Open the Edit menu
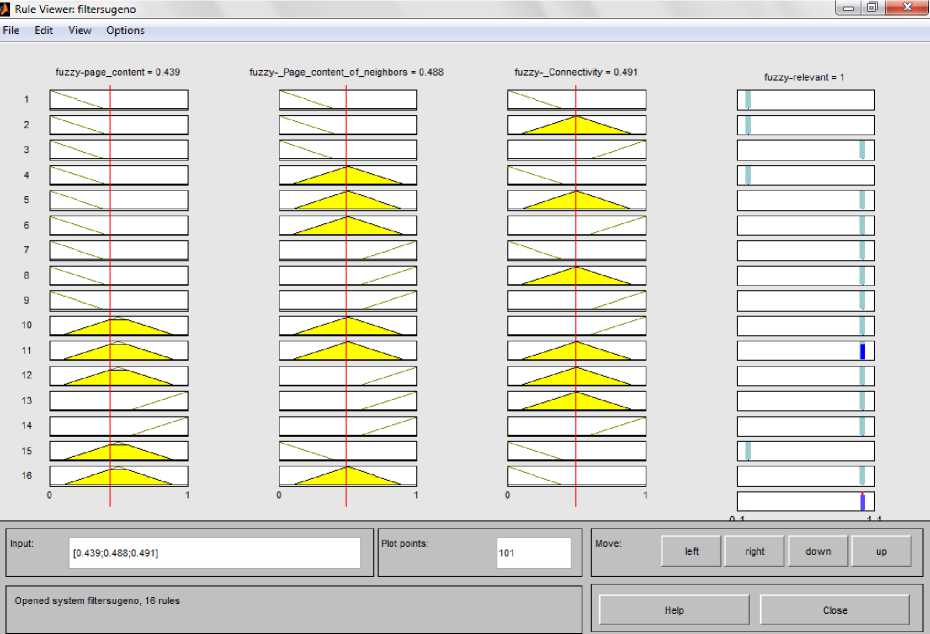Screen dimensions: 930x634 (x=43, y=30)
